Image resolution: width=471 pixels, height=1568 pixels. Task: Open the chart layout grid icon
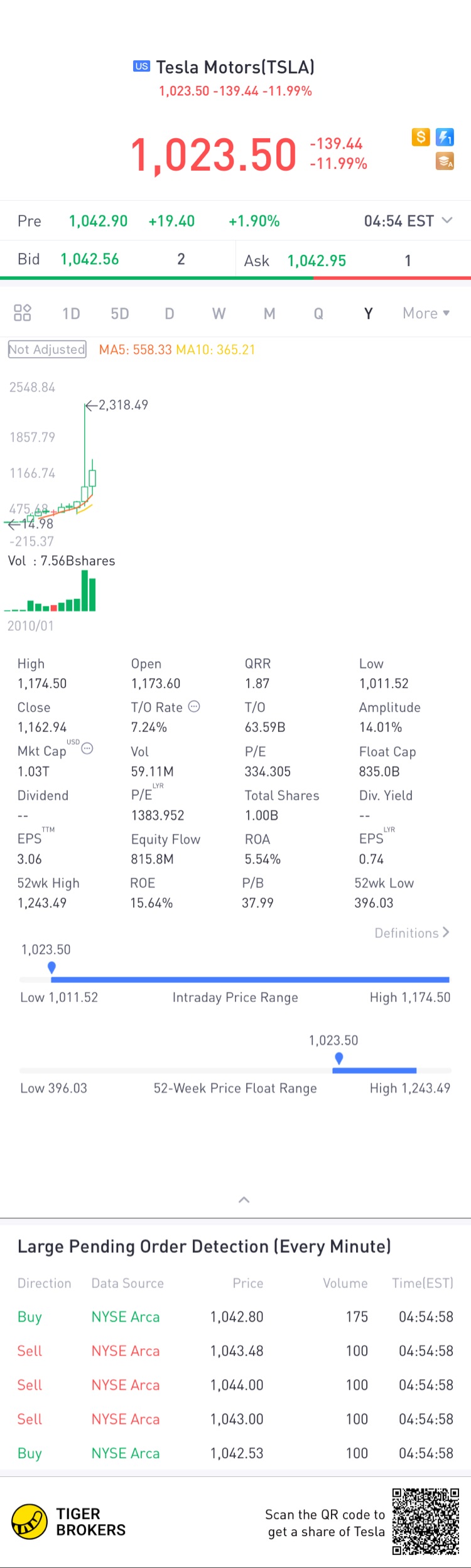pos(23,313)
